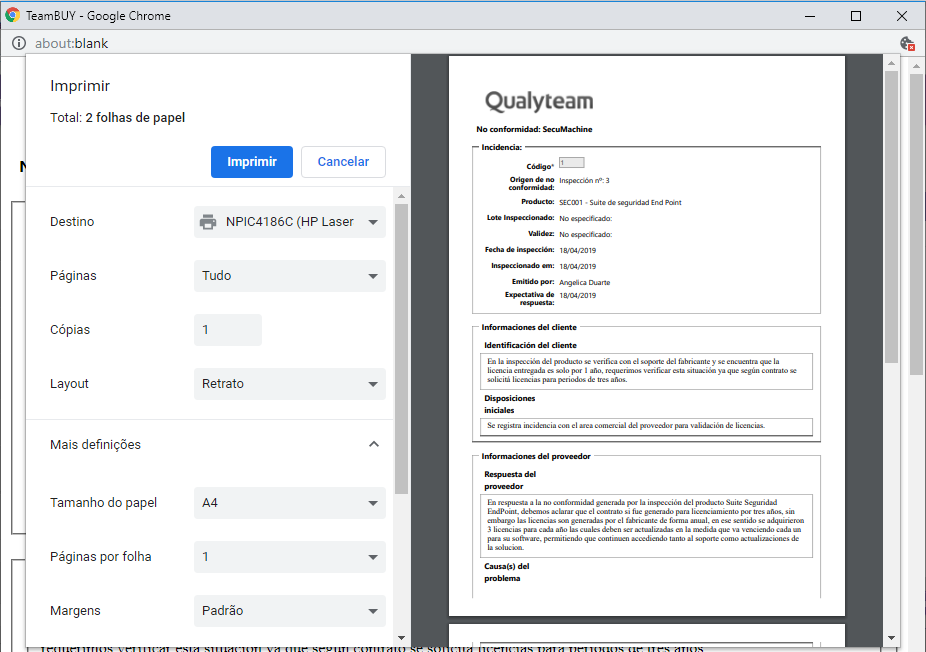Screen dimensions: 926x652
Task: Click the site info icon in address bar
Action: (19, 43)
